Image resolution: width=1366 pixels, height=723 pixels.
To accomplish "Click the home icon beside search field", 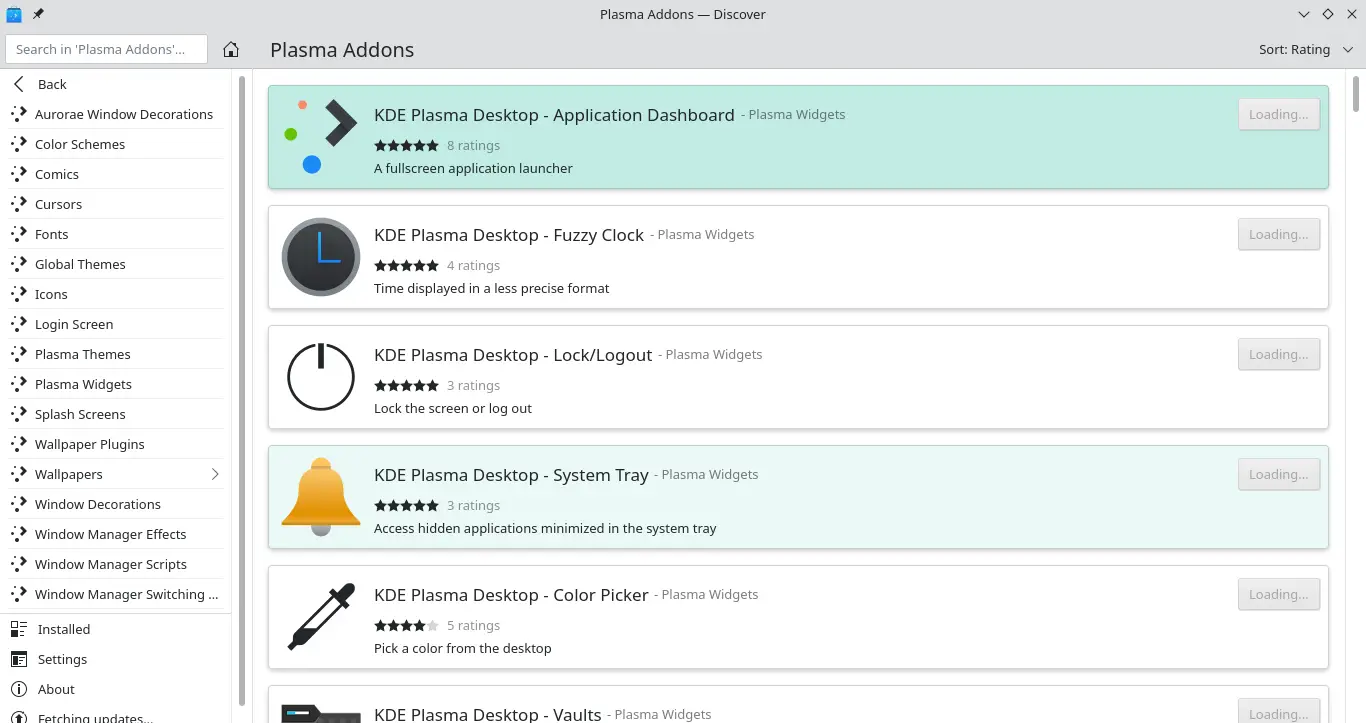I will click(x=231, y=49).
